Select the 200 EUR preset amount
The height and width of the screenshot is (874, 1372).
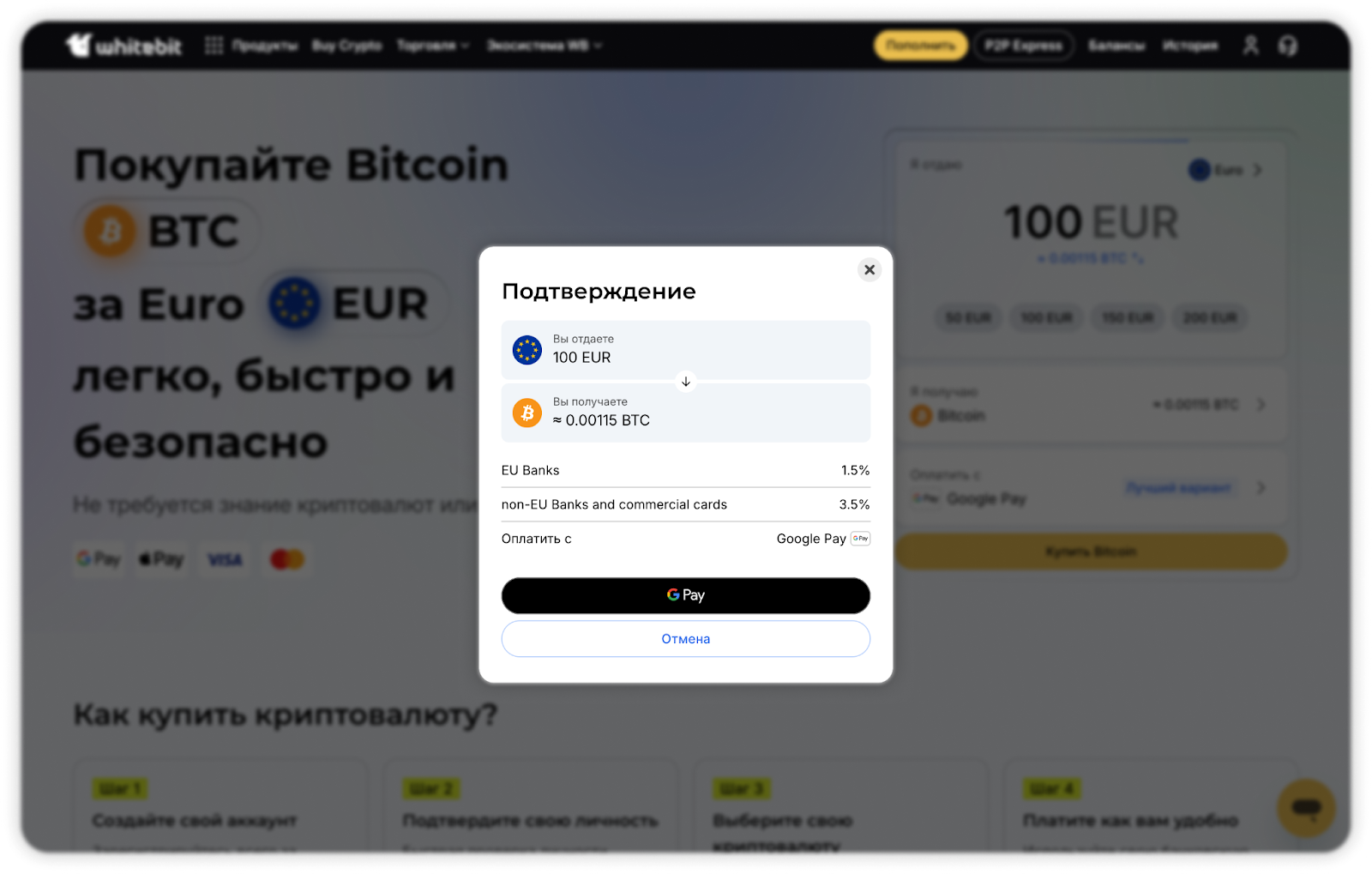(1210, 318)
